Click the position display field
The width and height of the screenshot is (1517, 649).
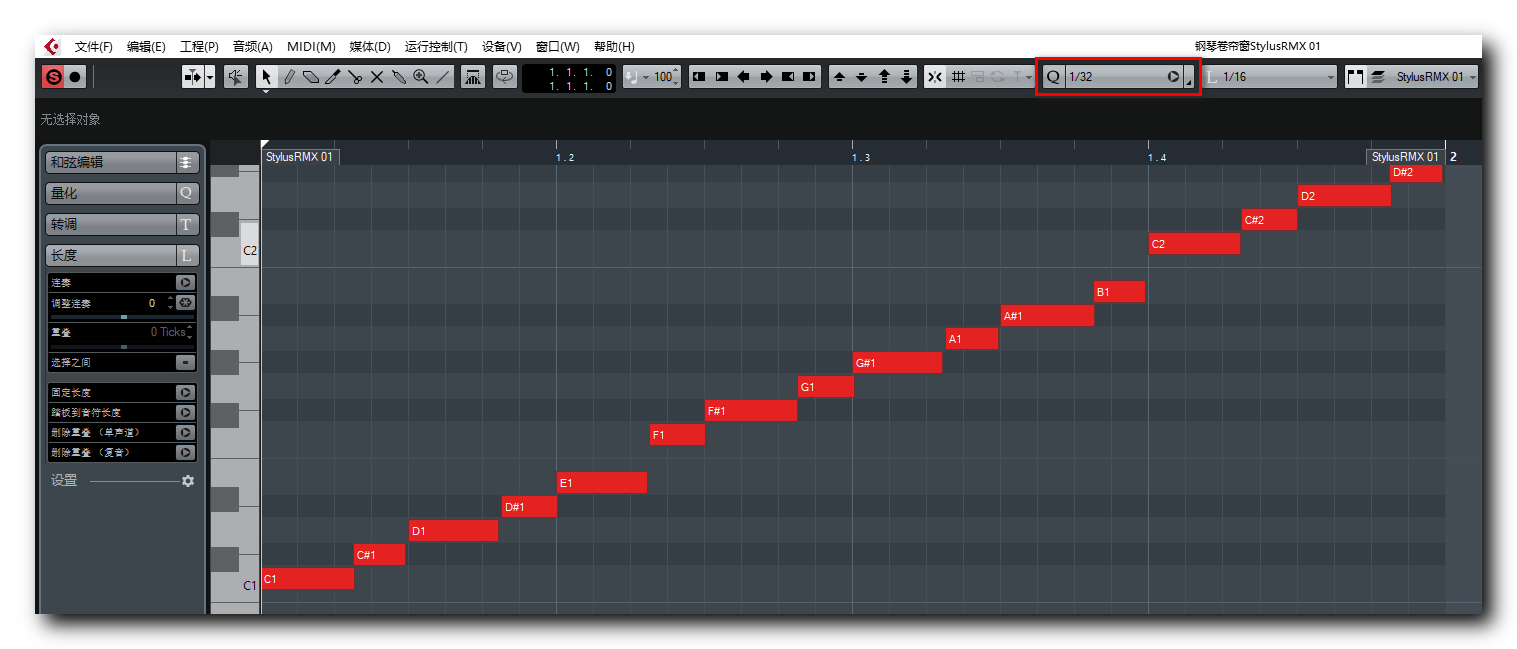point(569,78)
